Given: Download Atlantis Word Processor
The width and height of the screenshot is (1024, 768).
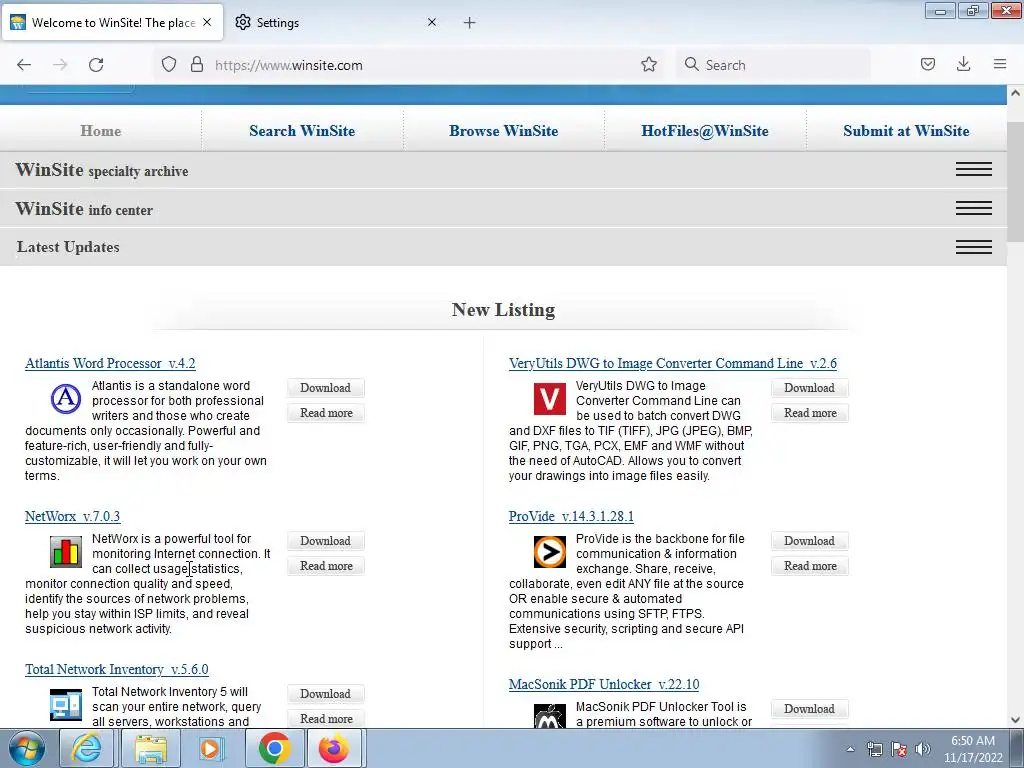Looking at the screenshot, I should (325, 388).
